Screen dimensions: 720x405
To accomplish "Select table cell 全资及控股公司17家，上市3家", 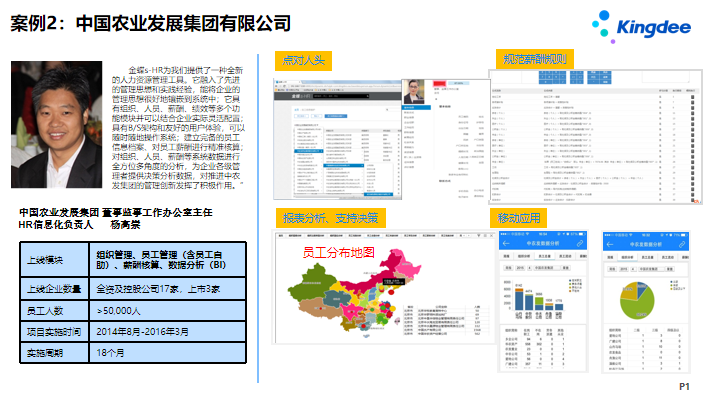I will pos(168,289).
